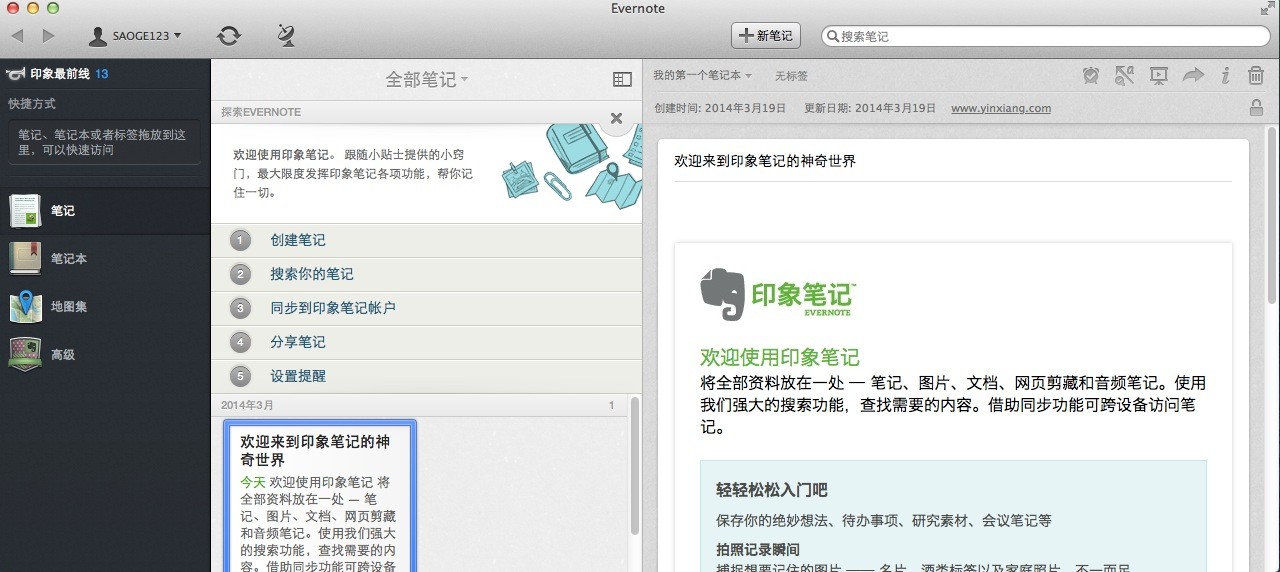Click the 2014年3月 list header

point(247,405)
